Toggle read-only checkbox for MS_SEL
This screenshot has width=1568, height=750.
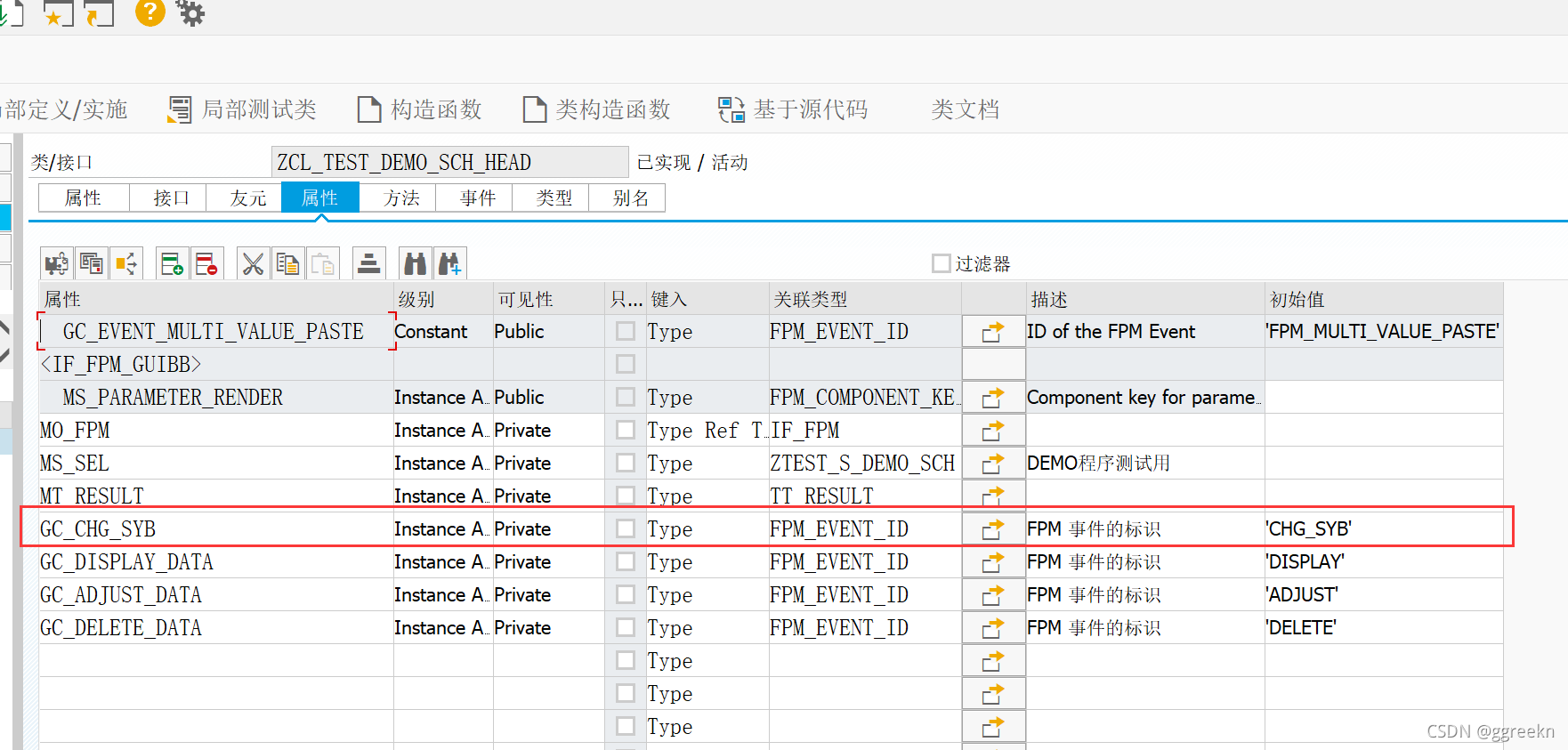click(x=626, y=463)
